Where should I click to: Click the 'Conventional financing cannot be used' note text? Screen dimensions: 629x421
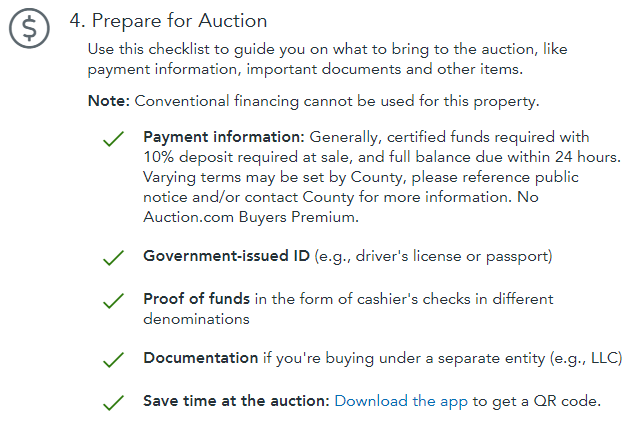click(337, 101)
